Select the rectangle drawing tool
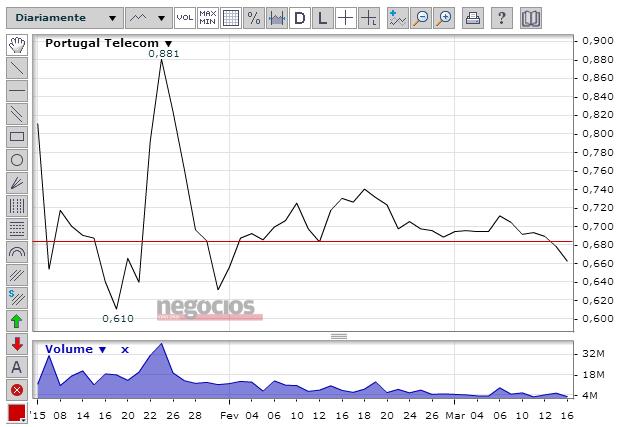The image size is (640, 427). pos(17,137)
